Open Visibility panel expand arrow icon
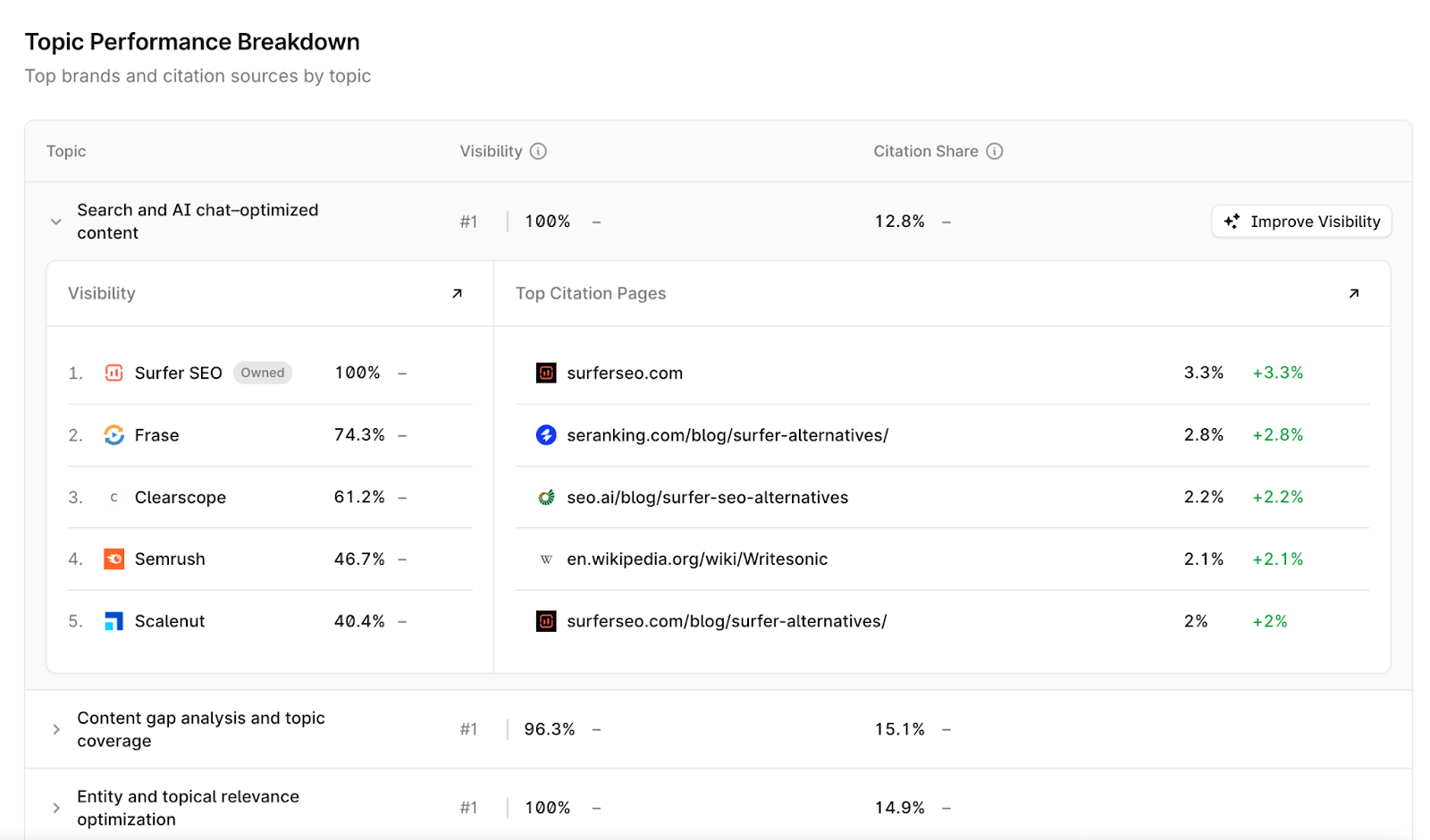 457,293
